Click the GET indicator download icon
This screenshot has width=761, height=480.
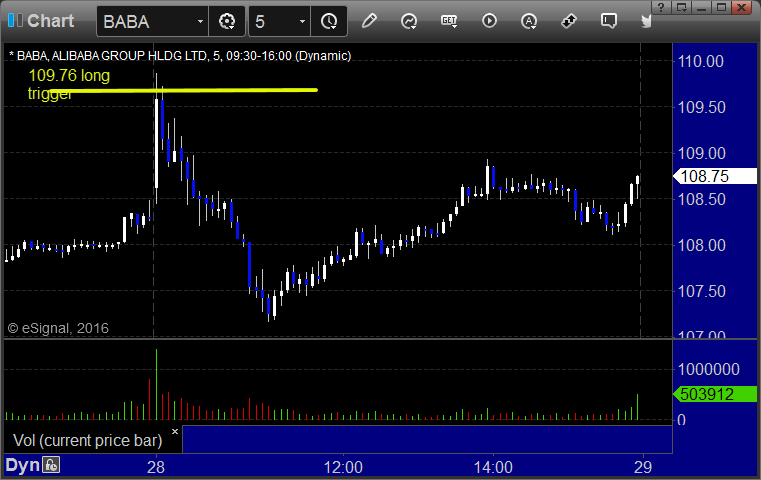pos(449,21)
